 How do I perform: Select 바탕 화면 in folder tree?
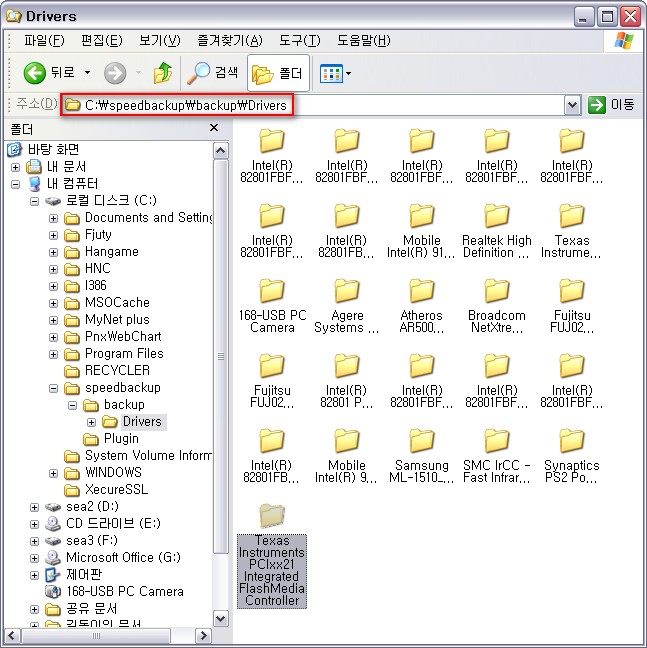(x=53, y=149)
